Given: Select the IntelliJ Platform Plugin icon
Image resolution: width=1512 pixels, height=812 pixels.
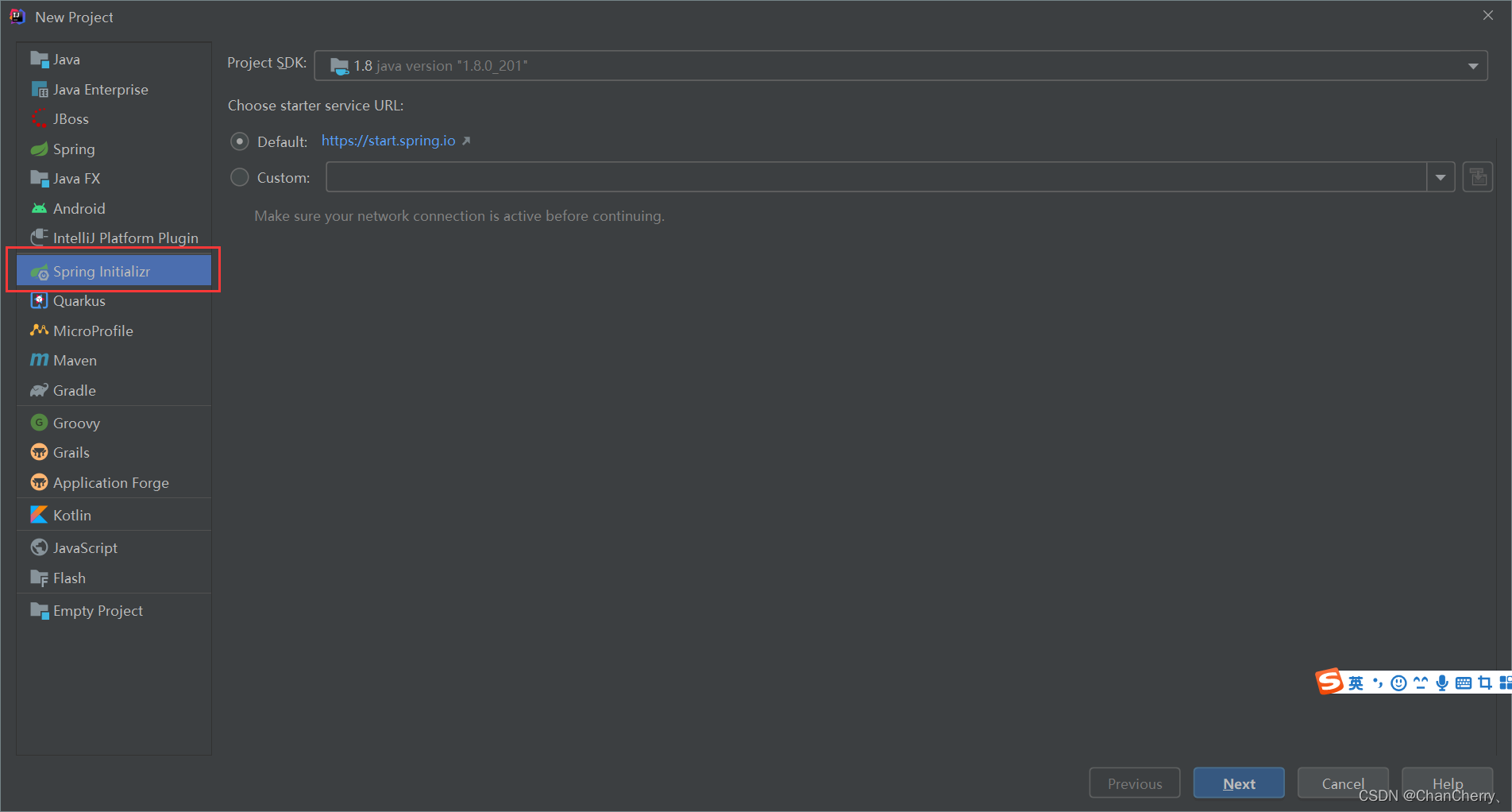Looking at the screenshot, I should [x=39, y=238].
